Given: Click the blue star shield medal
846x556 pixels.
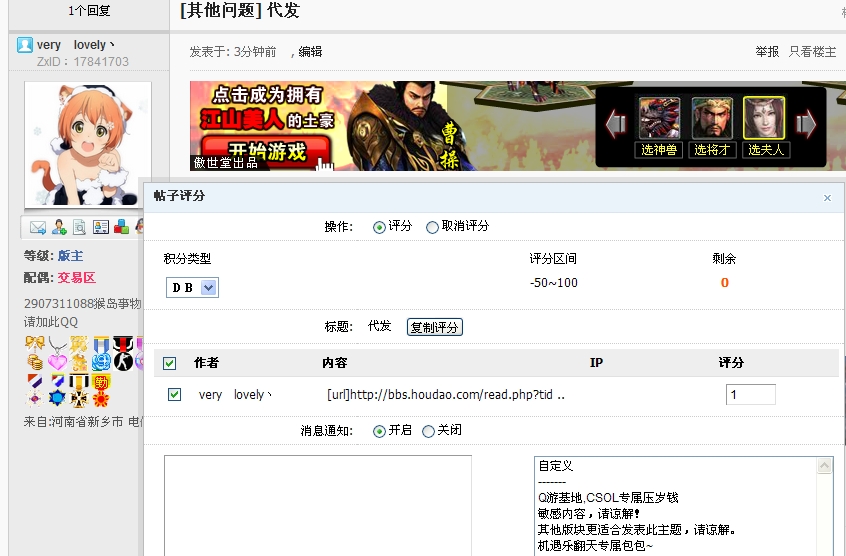Looking at the screenshot, I should 57,390.
